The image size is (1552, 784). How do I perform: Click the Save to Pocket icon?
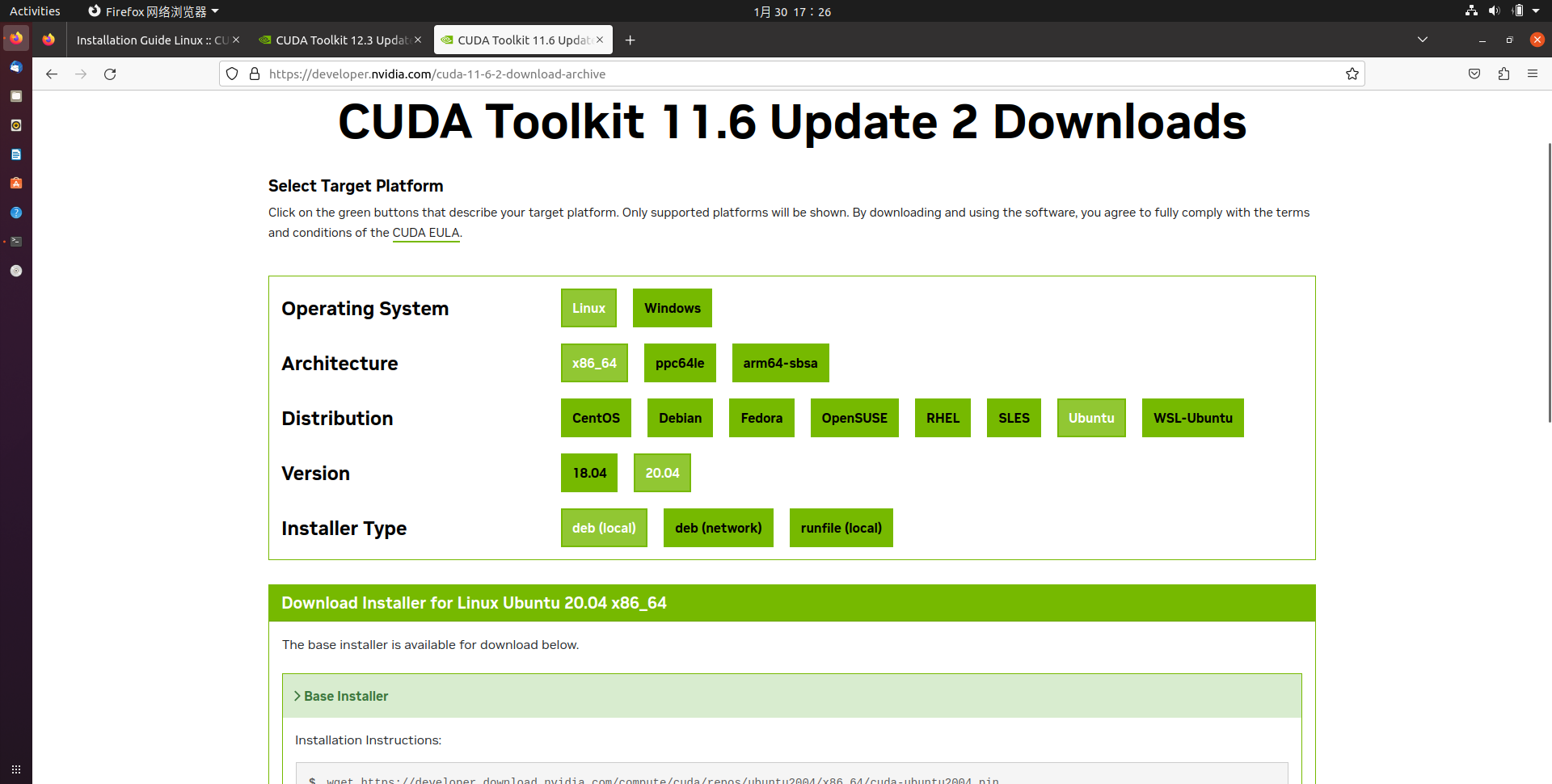[x=1474, y=74]
